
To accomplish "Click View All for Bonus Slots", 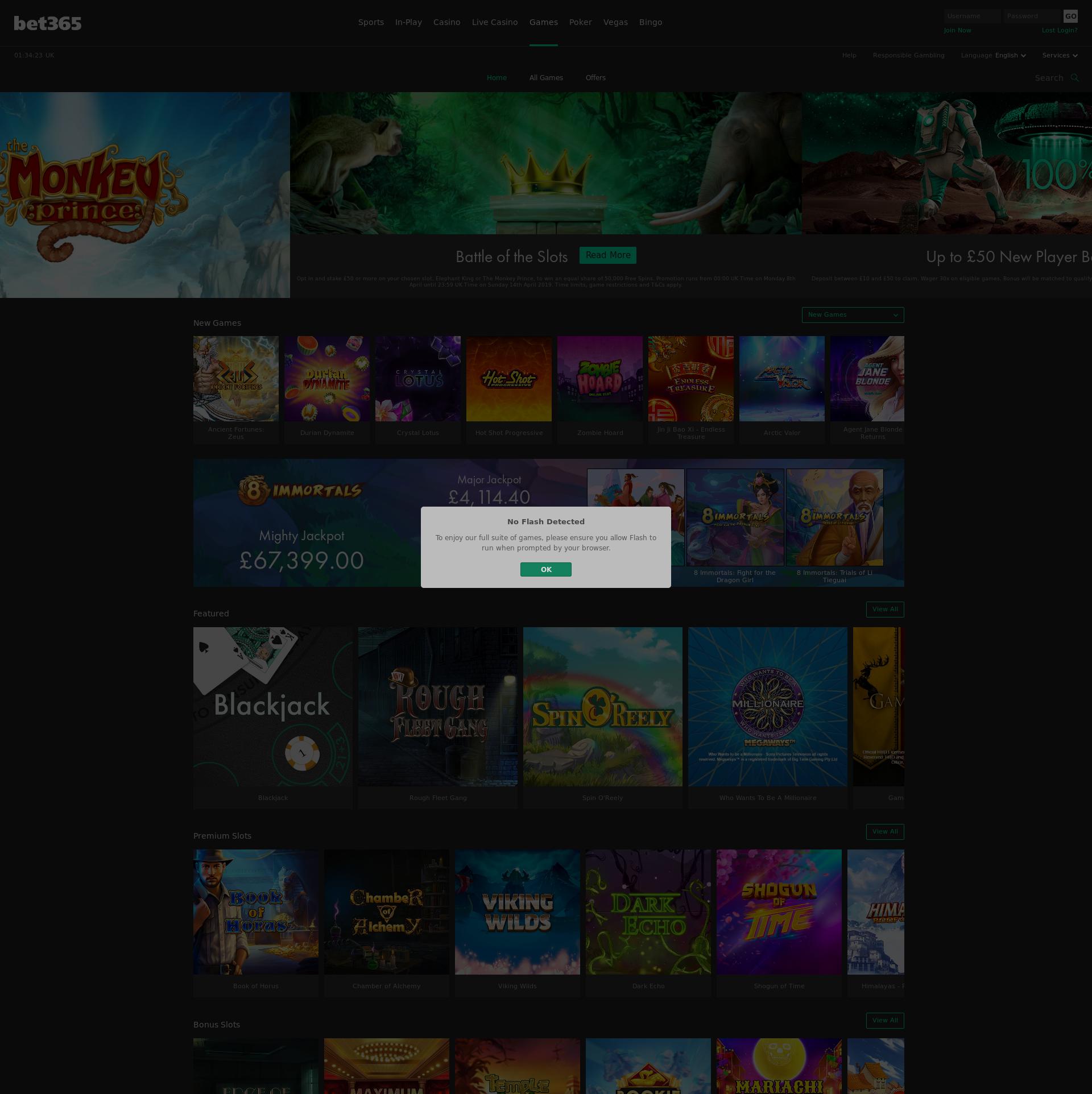I will pos(885,1021).
